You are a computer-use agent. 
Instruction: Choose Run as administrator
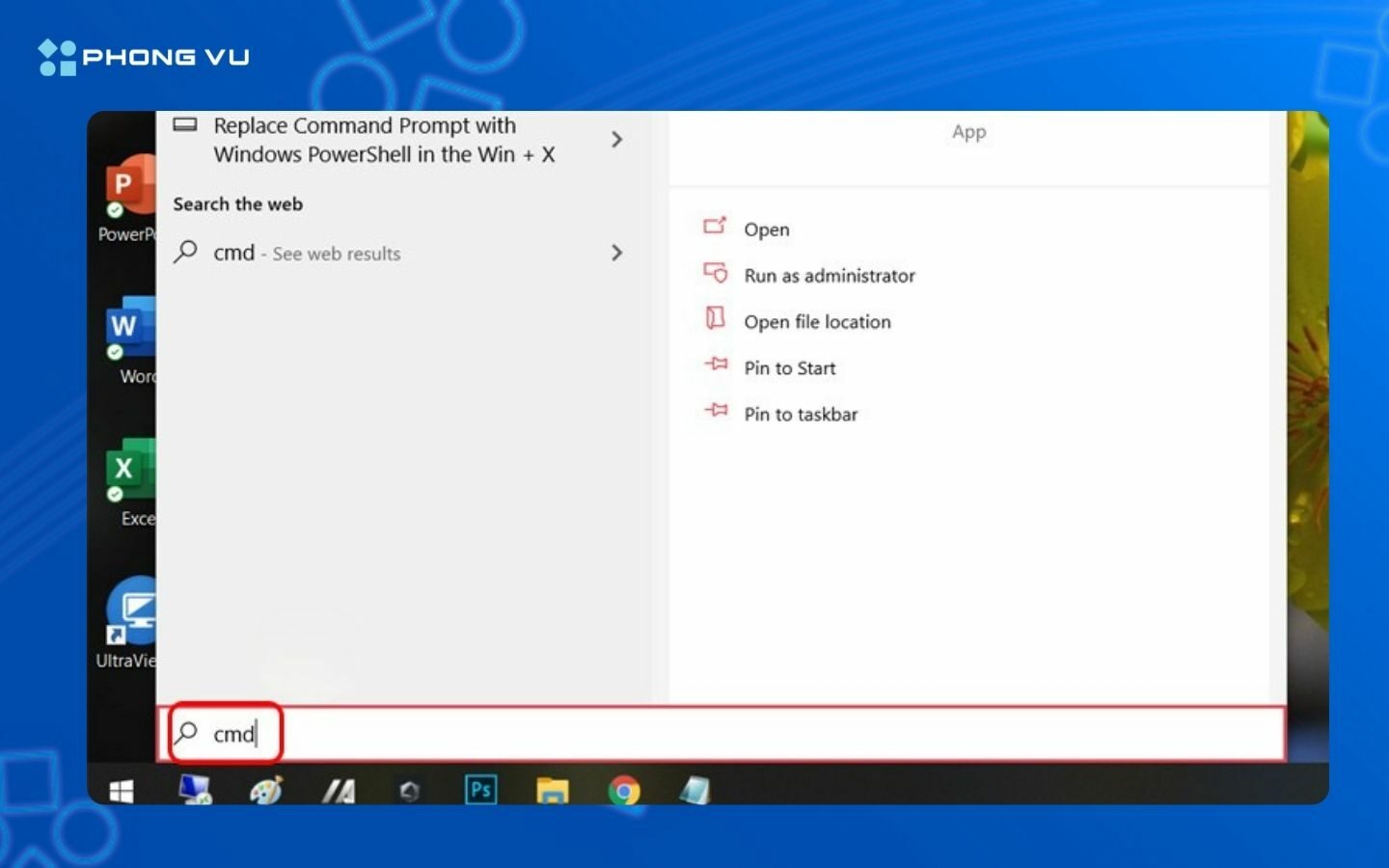click(x=830, y=276)
